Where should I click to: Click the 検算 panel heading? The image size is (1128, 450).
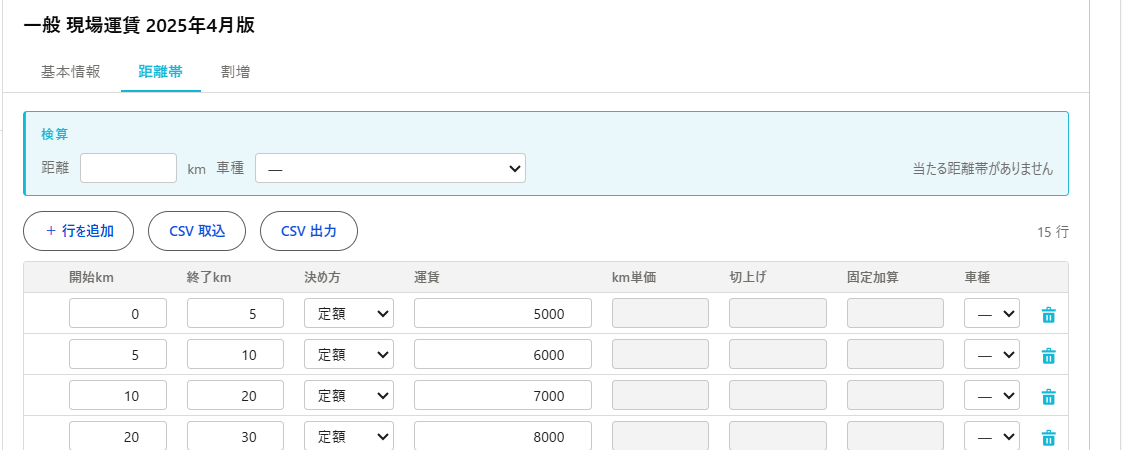click(x=55, y=134)
